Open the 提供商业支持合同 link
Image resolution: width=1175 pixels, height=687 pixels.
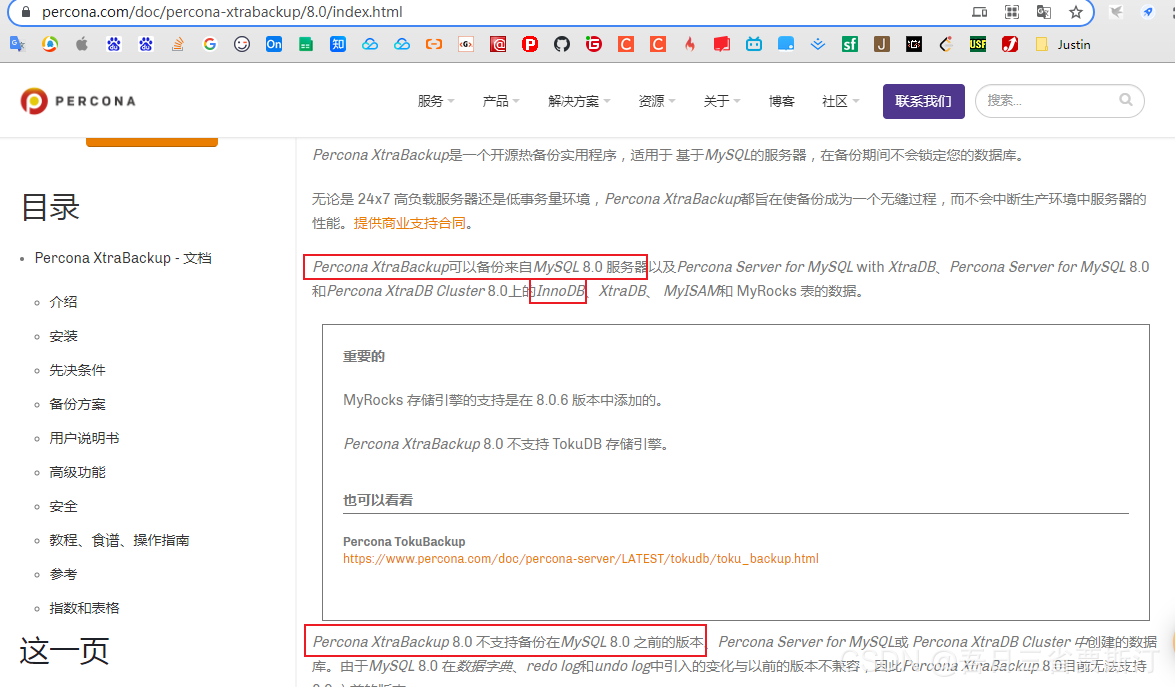[410, 223]
